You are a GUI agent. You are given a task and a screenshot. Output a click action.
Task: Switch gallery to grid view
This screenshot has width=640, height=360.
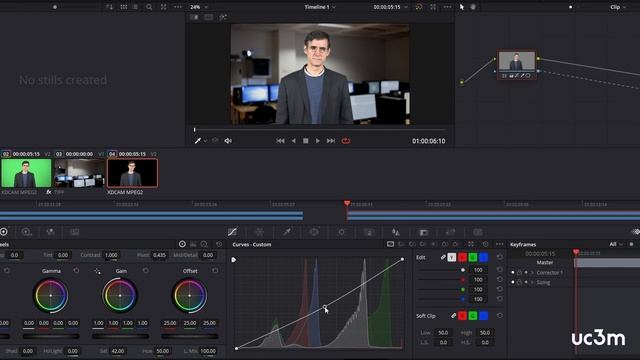[124, 7]
